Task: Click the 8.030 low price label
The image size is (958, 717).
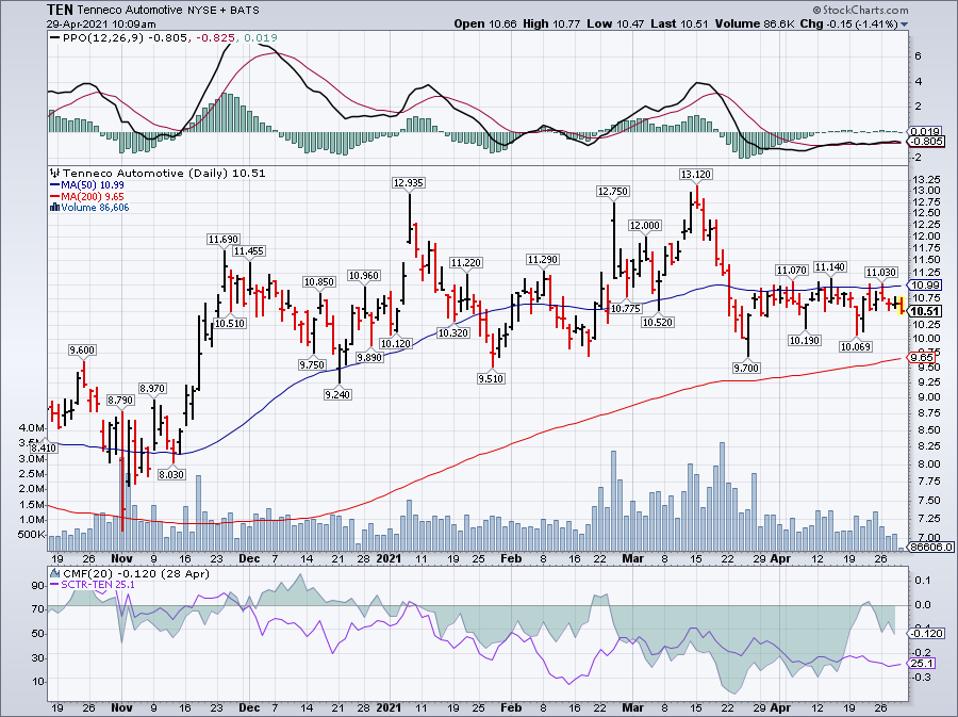Action: pos(171,474)
